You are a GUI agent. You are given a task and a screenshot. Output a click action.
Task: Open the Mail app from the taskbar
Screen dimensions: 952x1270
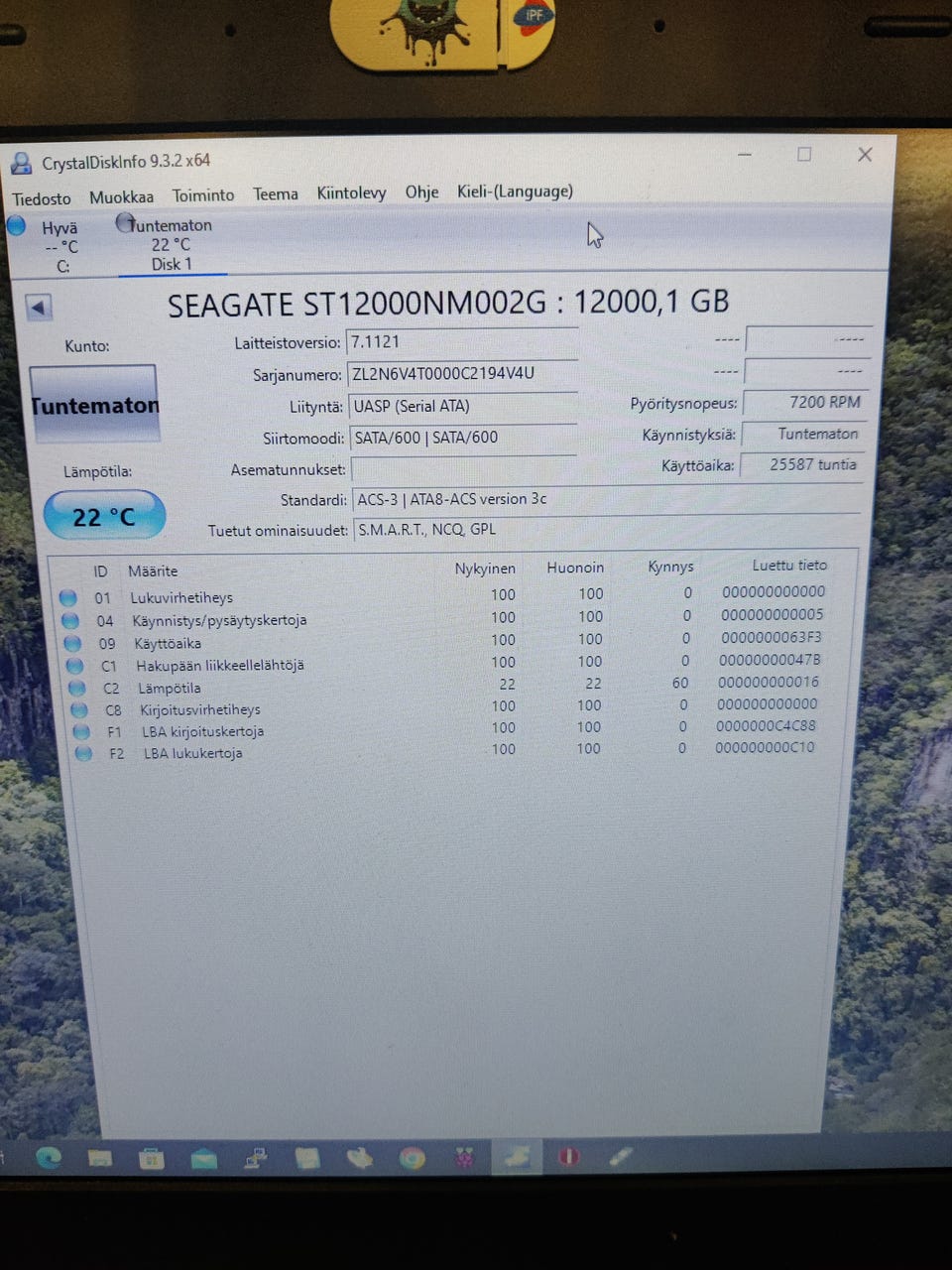coord(203,1158)
